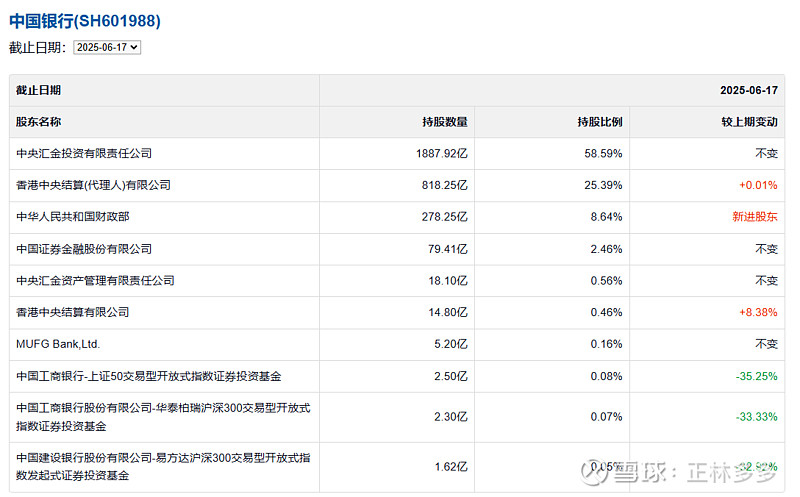Image resolution: width=800 pixels, height=497 pixels.
Task: Click shareholder 香港中央结算有限公司
Action: (x=72, y=312)
